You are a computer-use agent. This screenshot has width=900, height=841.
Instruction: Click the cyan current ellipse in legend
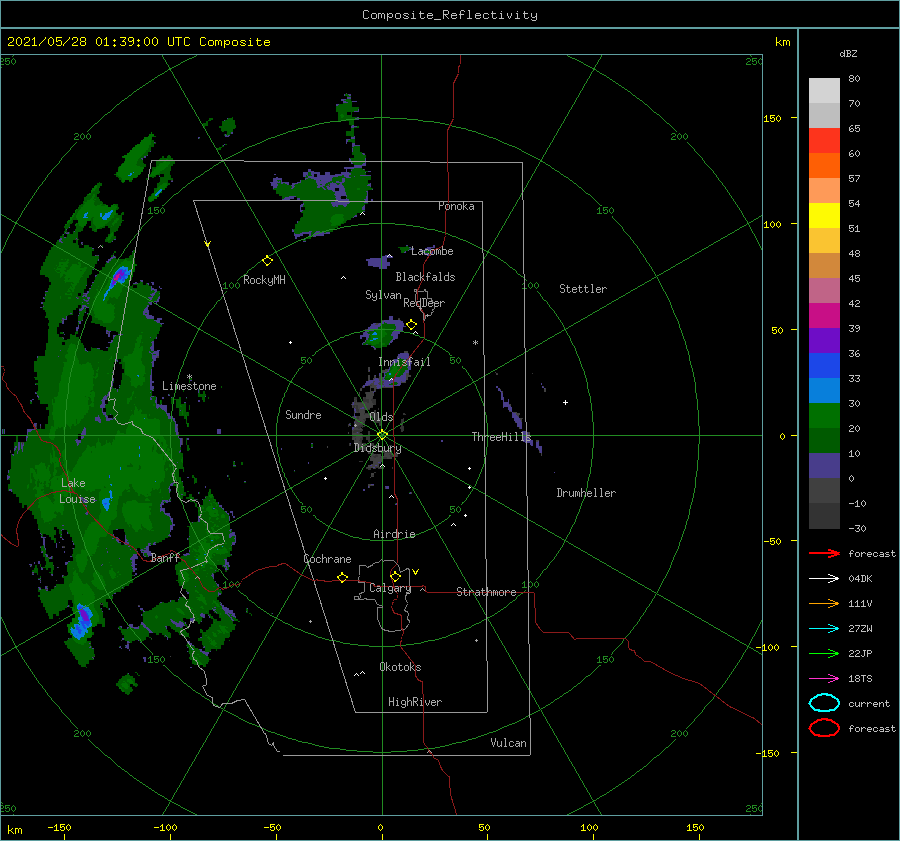[x=824, y=703]
